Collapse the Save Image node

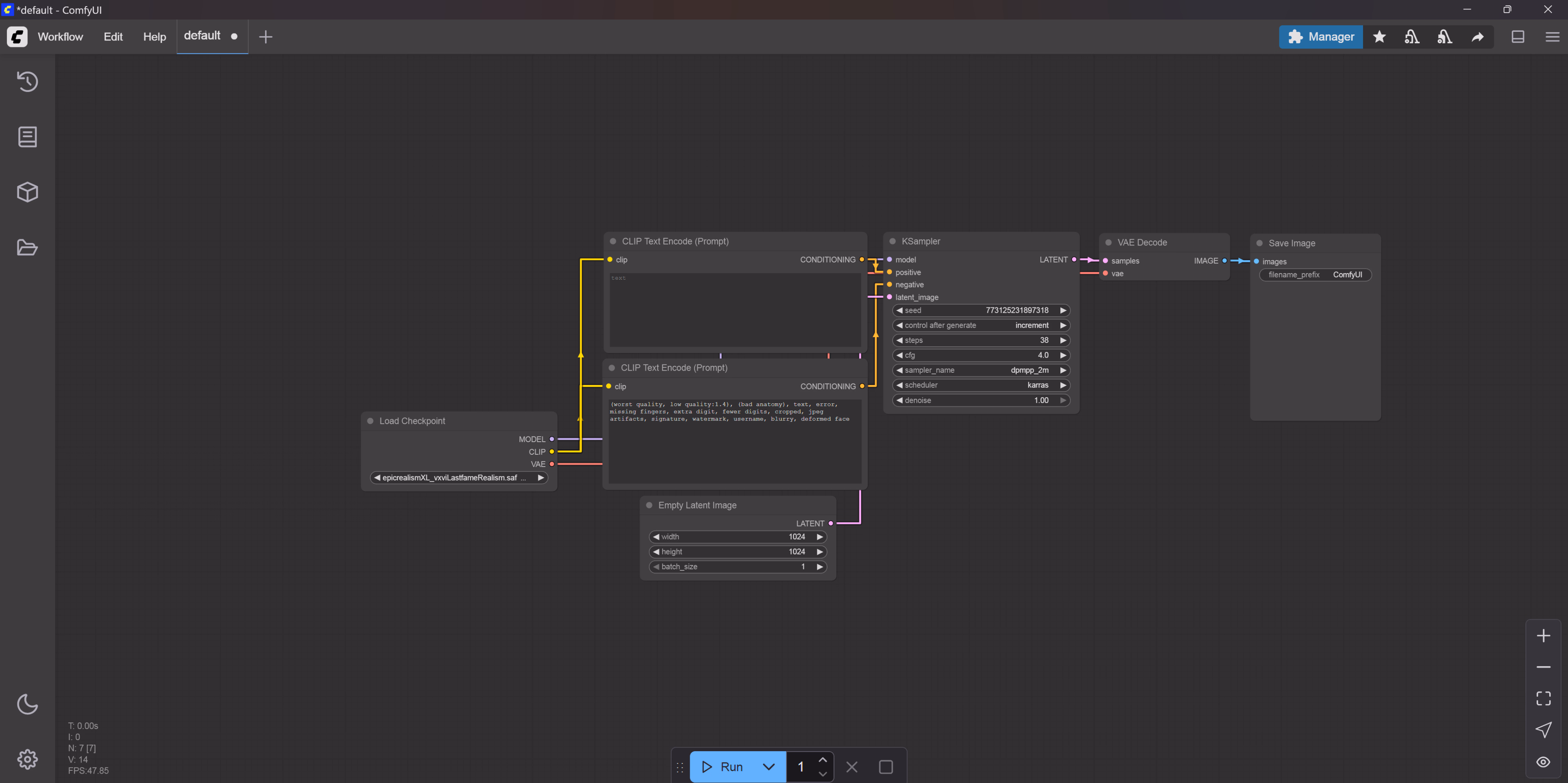tap(1259, 243)
